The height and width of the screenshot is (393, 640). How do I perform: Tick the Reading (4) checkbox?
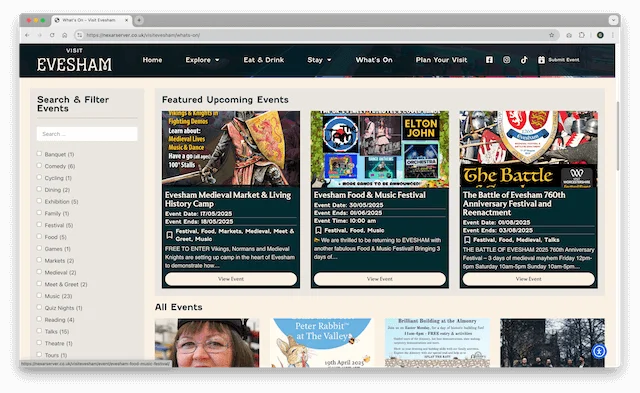(39, 319)
